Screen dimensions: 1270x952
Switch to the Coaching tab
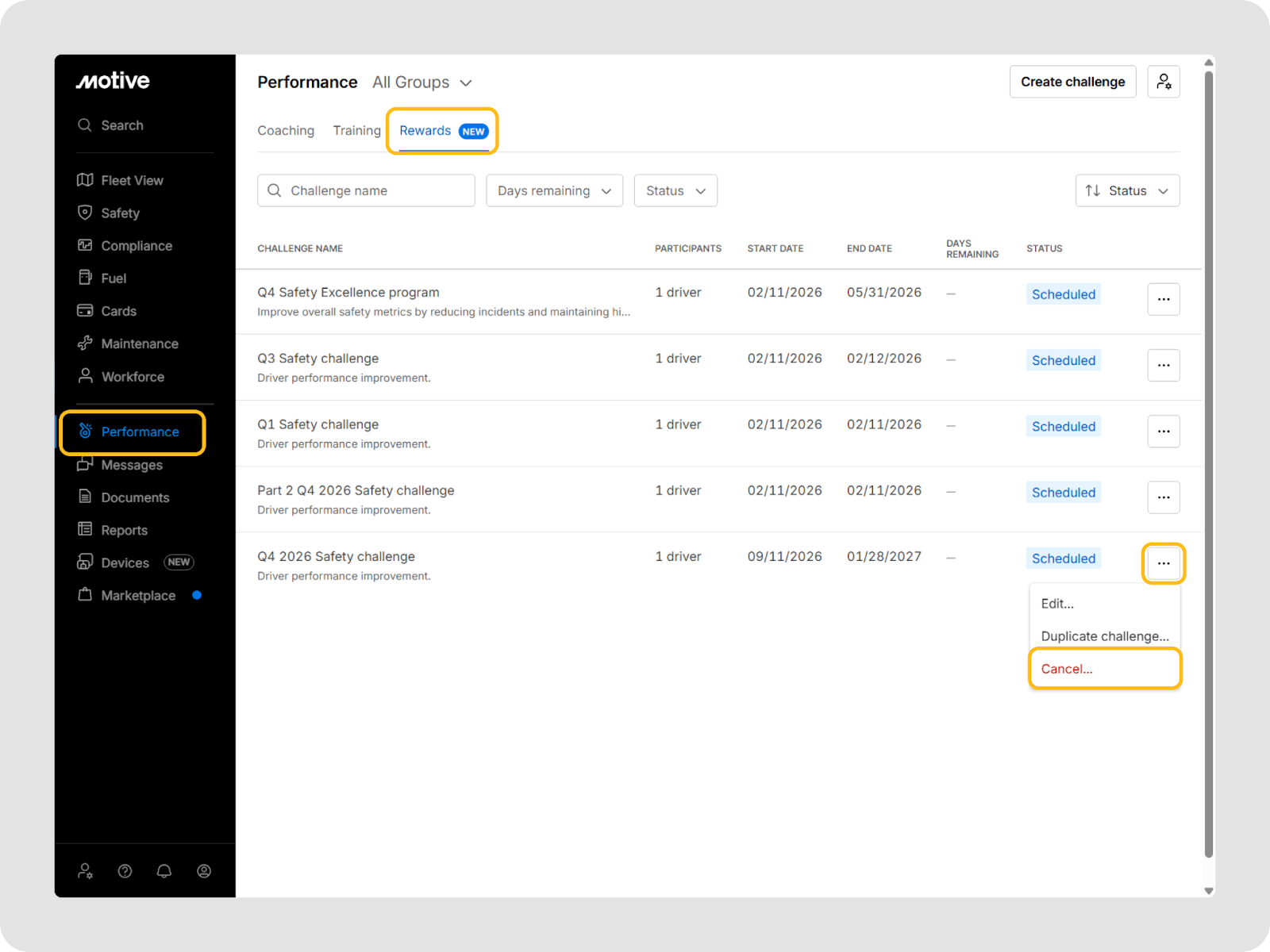286,131
